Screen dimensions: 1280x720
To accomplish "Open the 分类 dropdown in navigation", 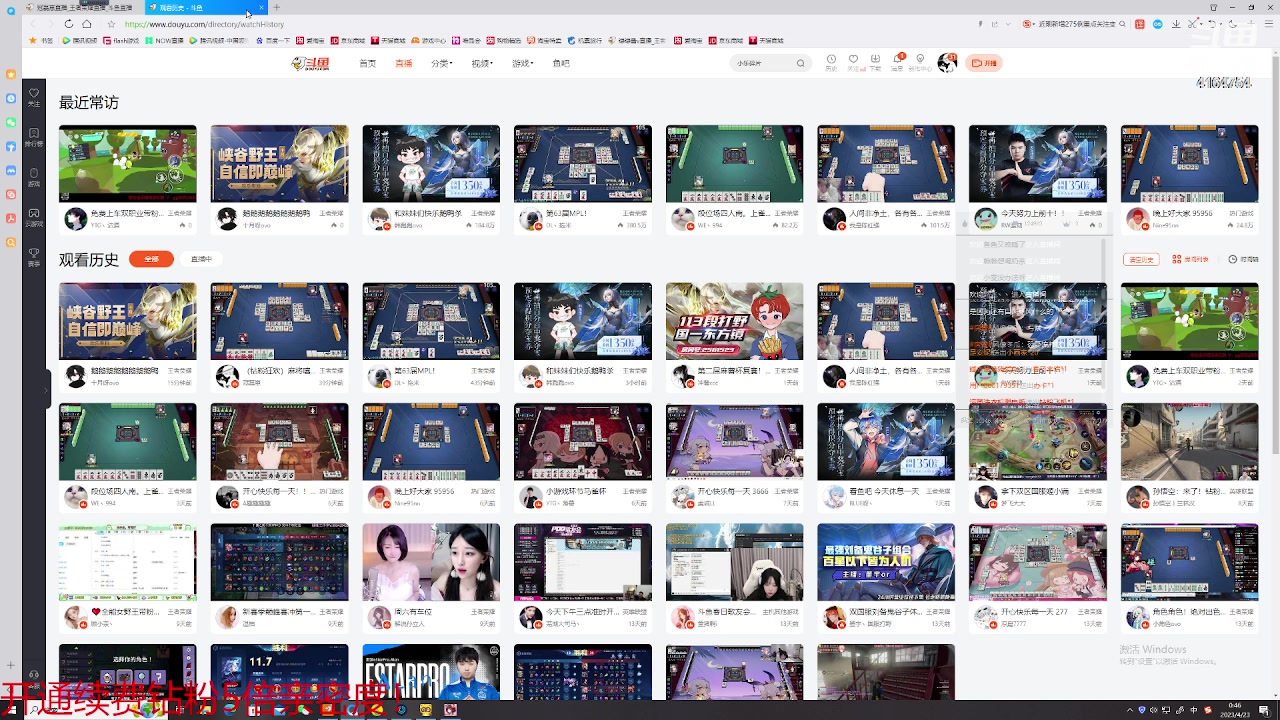I will (441, 63).
